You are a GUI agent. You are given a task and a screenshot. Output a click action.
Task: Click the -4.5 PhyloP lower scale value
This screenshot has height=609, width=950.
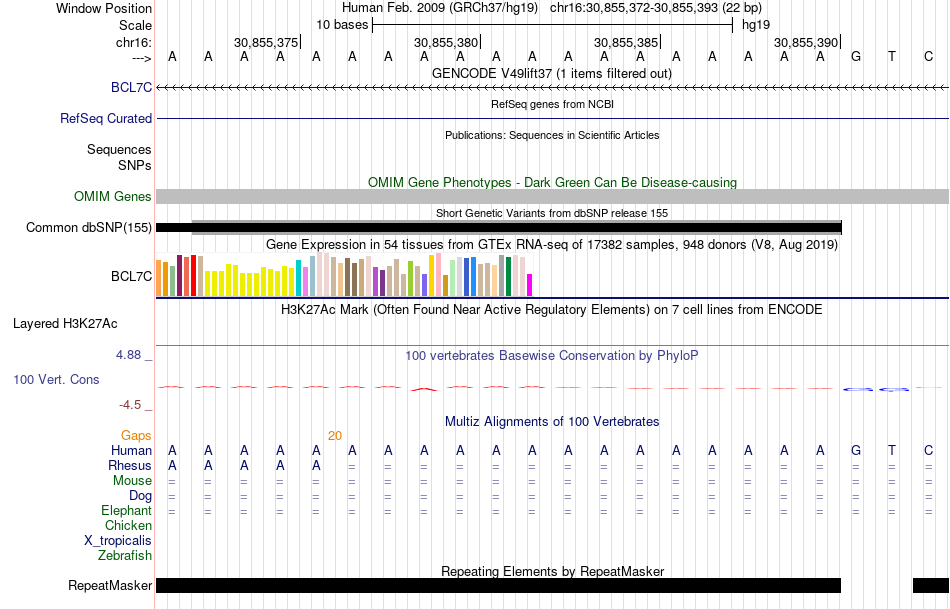point(130,405)
